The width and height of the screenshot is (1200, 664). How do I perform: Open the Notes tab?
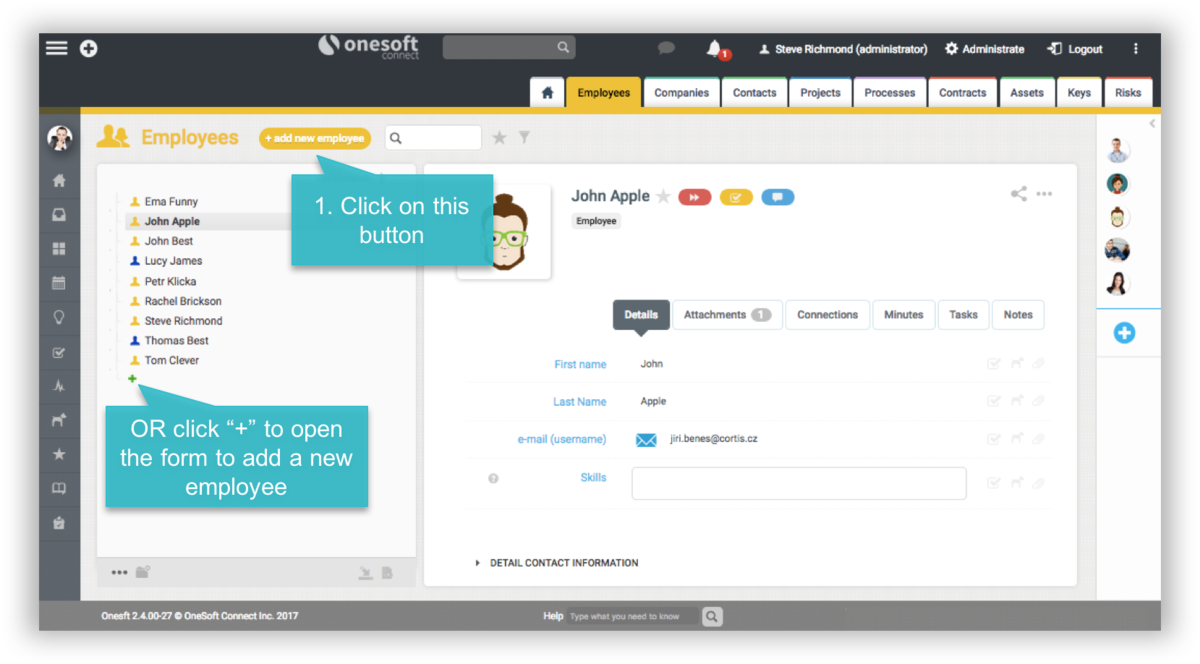click(x=1018, y=315)
